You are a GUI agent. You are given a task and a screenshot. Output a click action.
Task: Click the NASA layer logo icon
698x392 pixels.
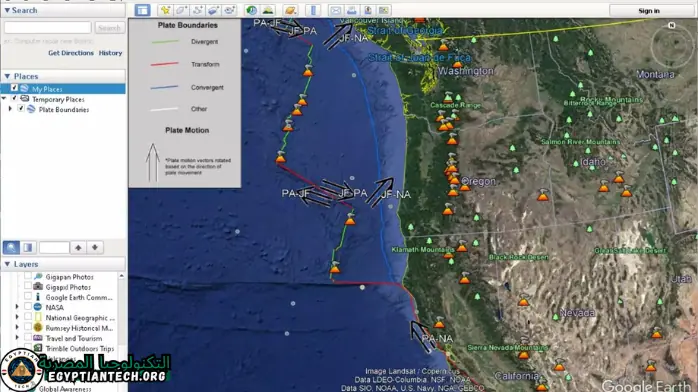(38, 307)
